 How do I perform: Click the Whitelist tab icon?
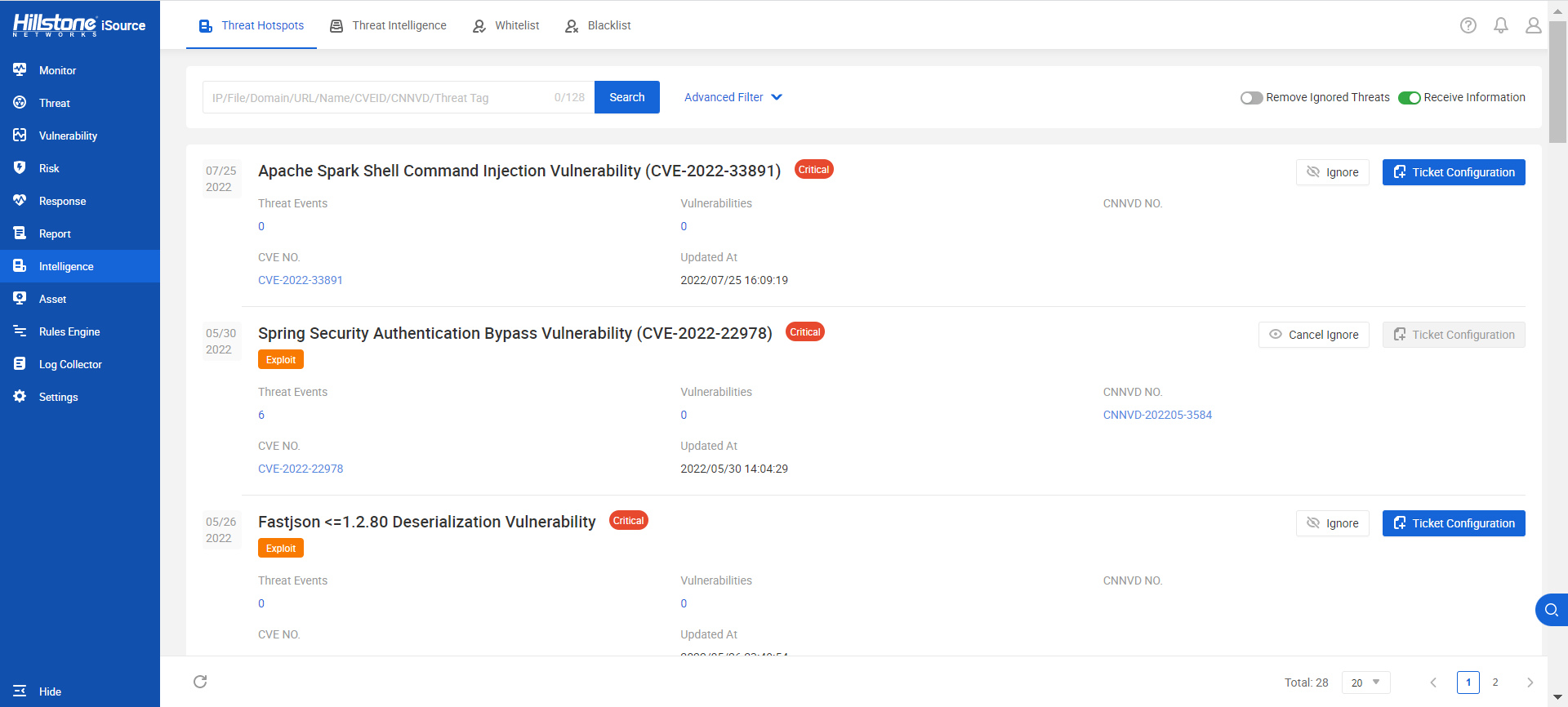pos(479,26)
